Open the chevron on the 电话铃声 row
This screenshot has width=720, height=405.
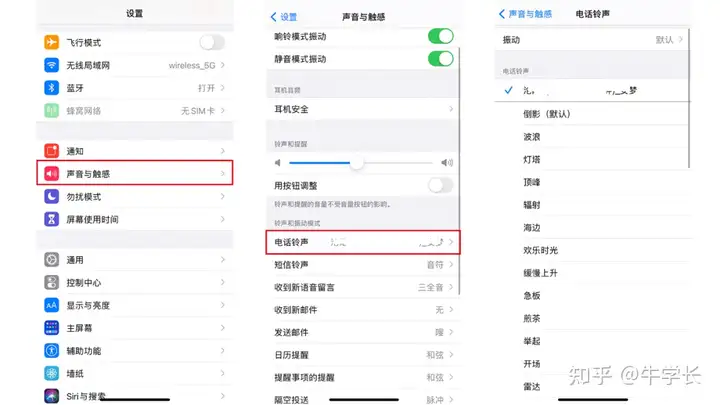click(x=451, y=242)
